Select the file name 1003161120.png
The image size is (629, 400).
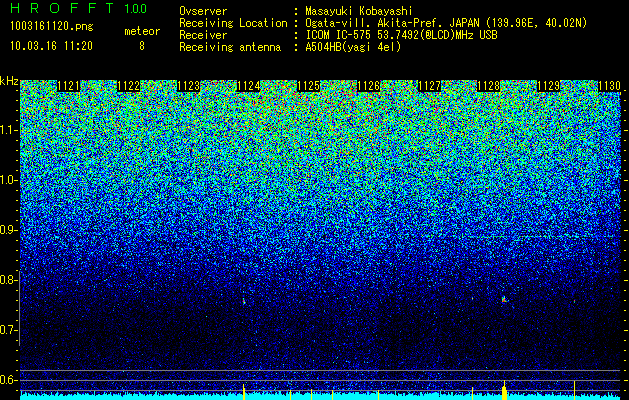pyautogui.click(x=52, y=27)
